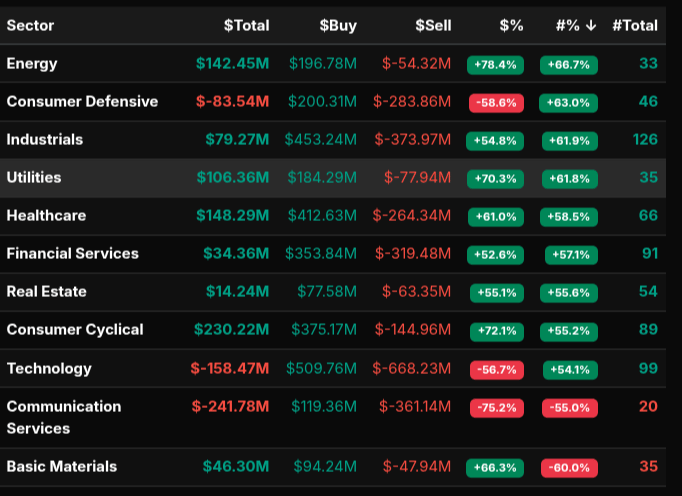The image size is (682, 496).
Task: Click the red -75.2% badge
Action: 496,408
